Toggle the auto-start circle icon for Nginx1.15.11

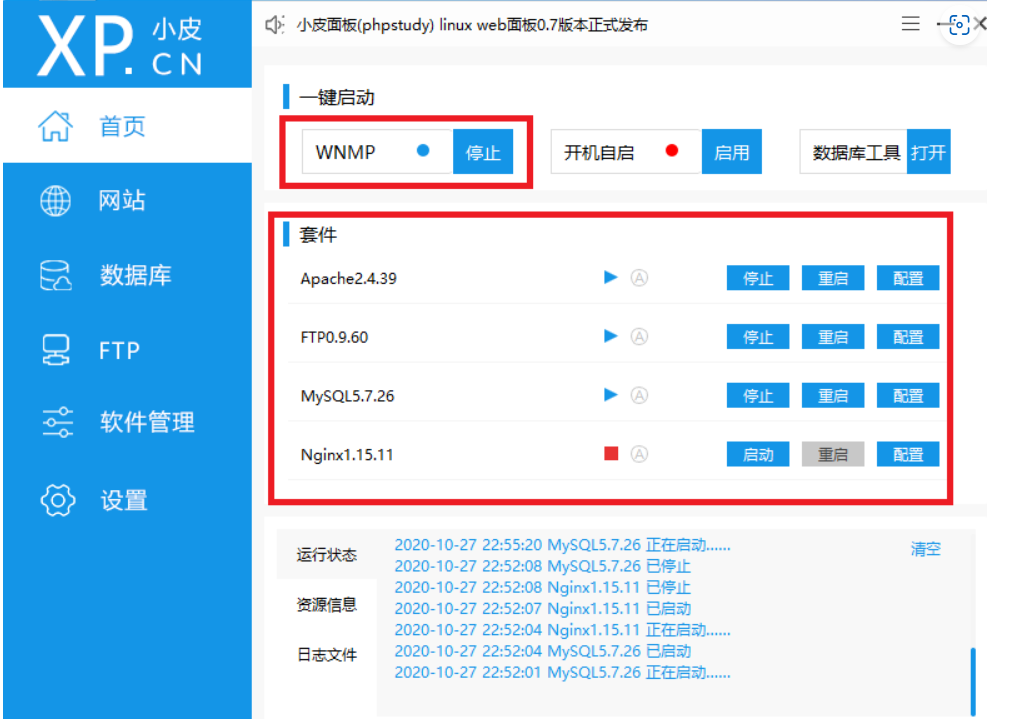[640, 455]
